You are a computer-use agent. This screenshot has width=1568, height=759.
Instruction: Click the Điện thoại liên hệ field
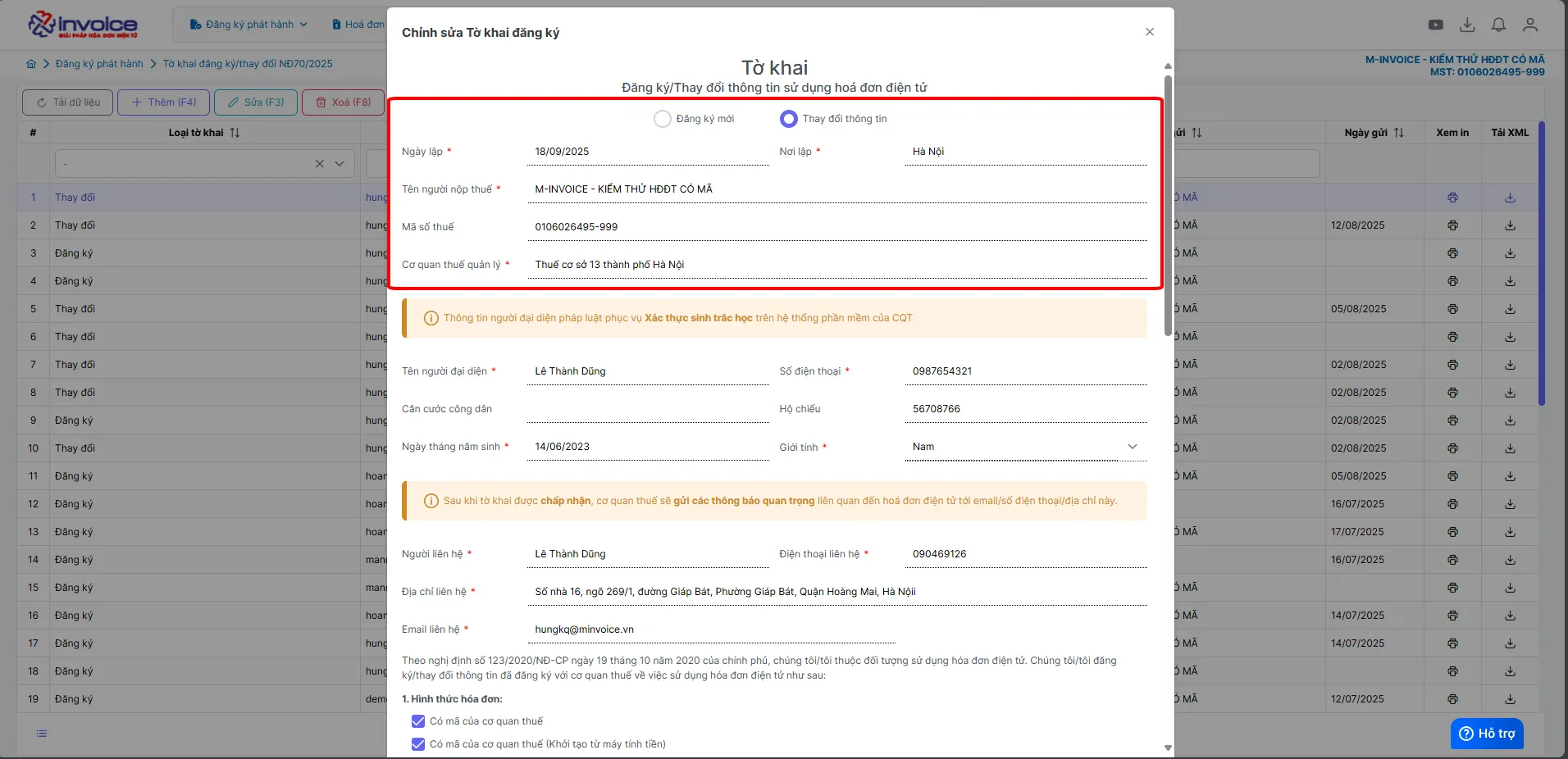coord(1026,554)
